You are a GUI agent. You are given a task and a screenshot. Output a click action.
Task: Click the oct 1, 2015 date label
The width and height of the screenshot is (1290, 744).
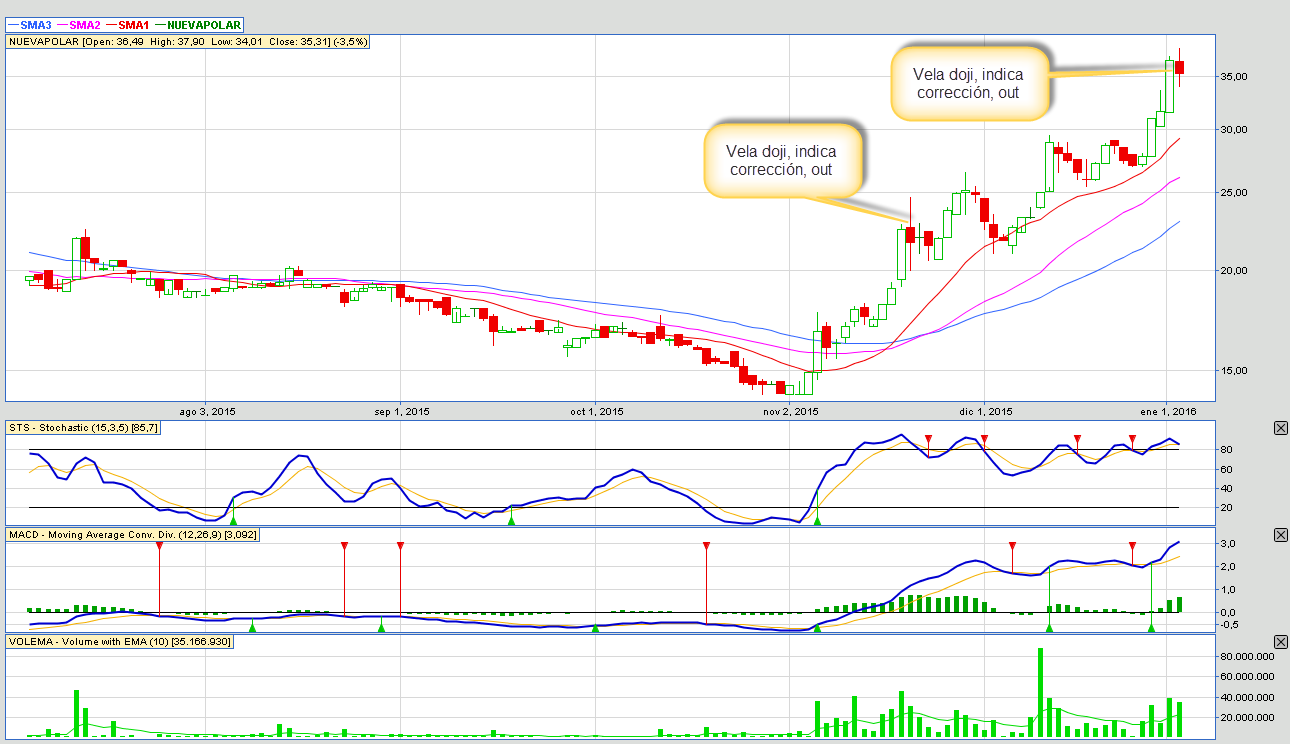click(596, 411)
